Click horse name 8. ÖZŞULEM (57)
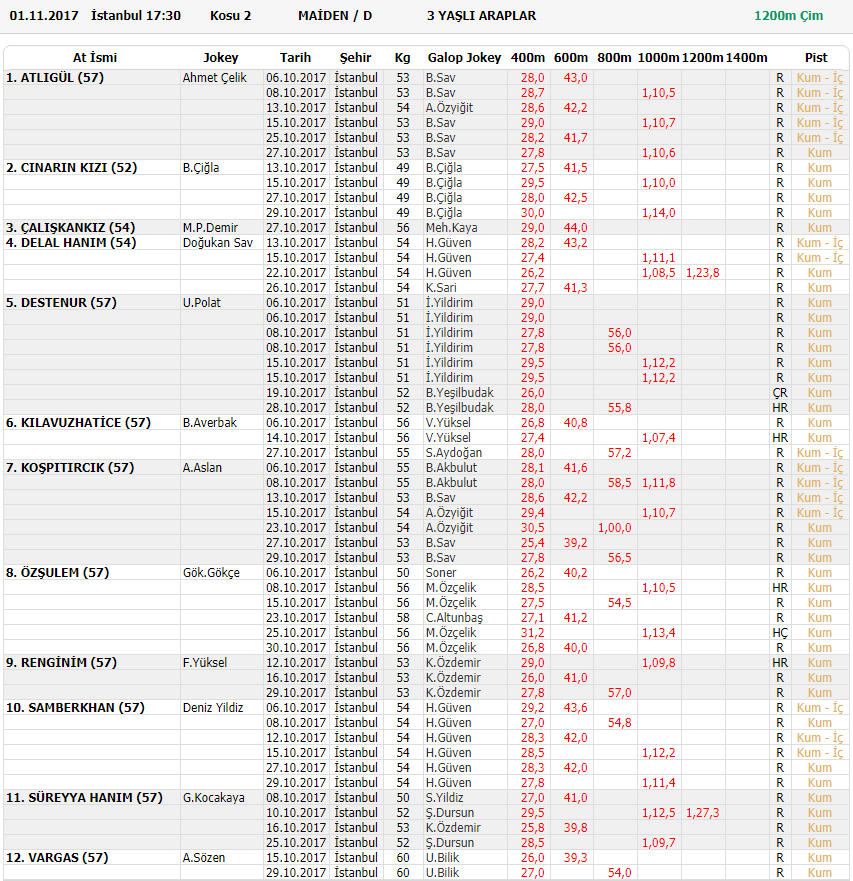Image resolution: width=853 pixels, height=881 pixels. [x=57, y=573]
